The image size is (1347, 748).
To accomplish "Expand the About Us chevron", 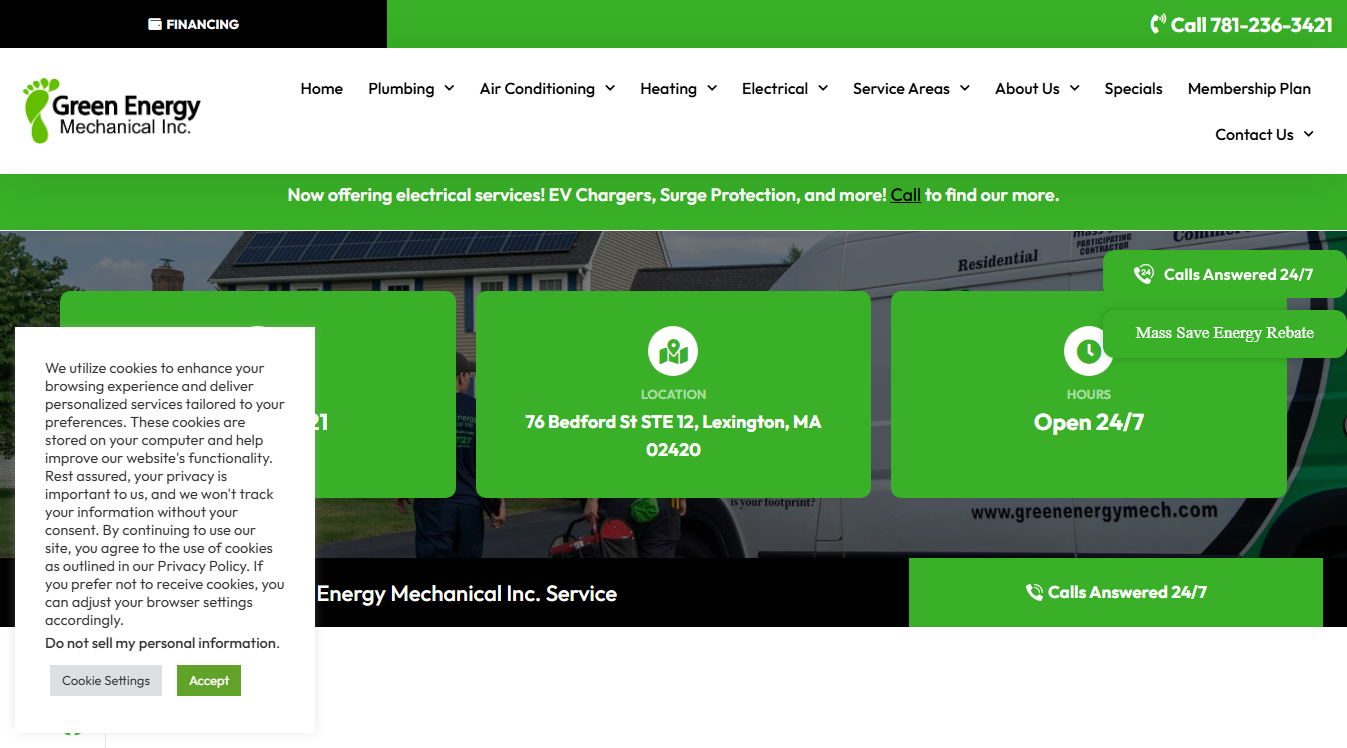I will [1075, 88].
